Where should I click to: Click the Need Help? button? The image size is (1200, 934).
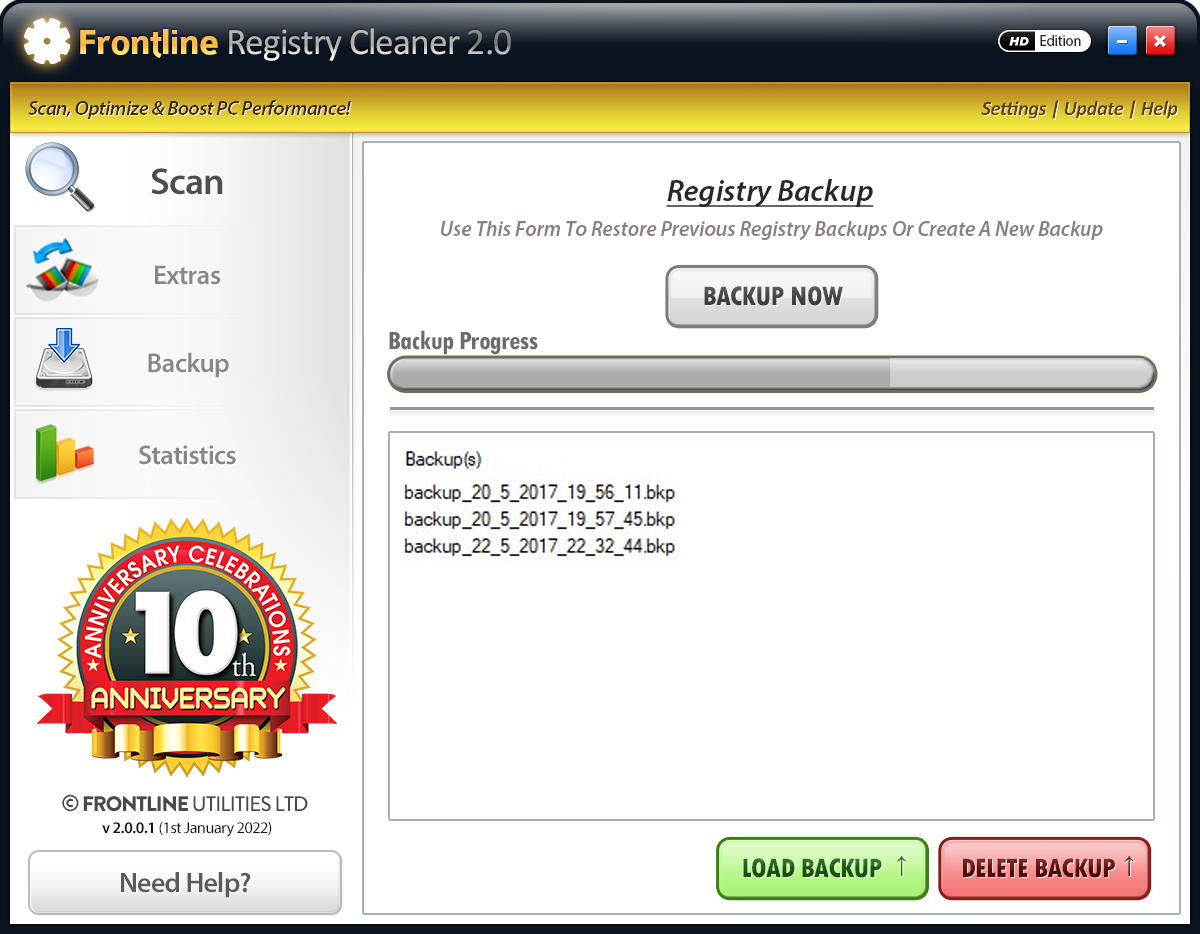[x=185, y=882]
